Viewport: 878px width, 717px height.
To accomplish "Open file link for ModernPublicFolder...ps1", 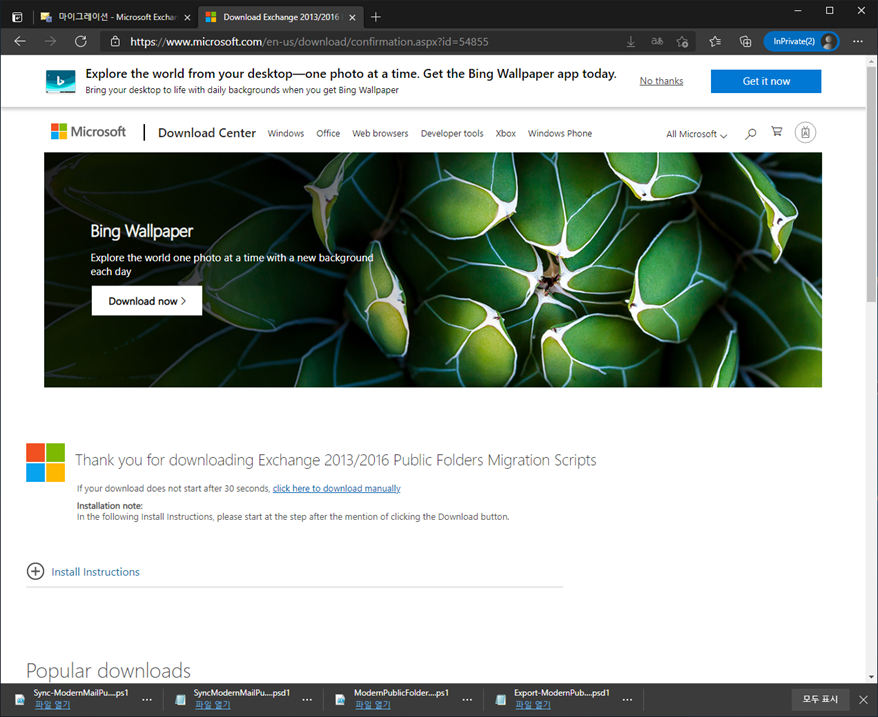I will (373, 705).
